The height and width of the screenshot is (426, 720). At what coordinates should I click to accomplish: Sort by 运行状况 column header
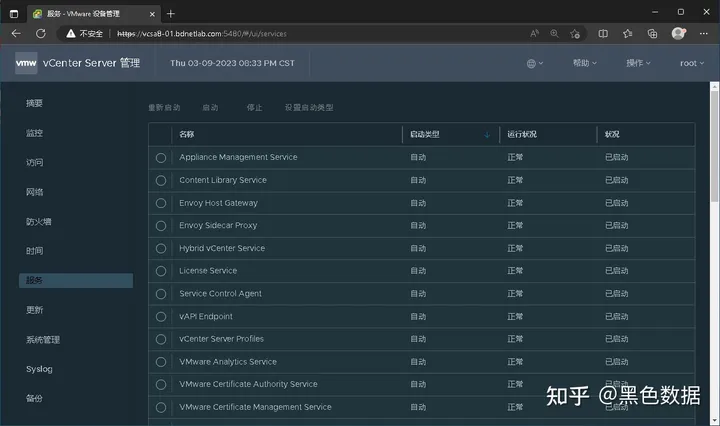pos(522,135)
